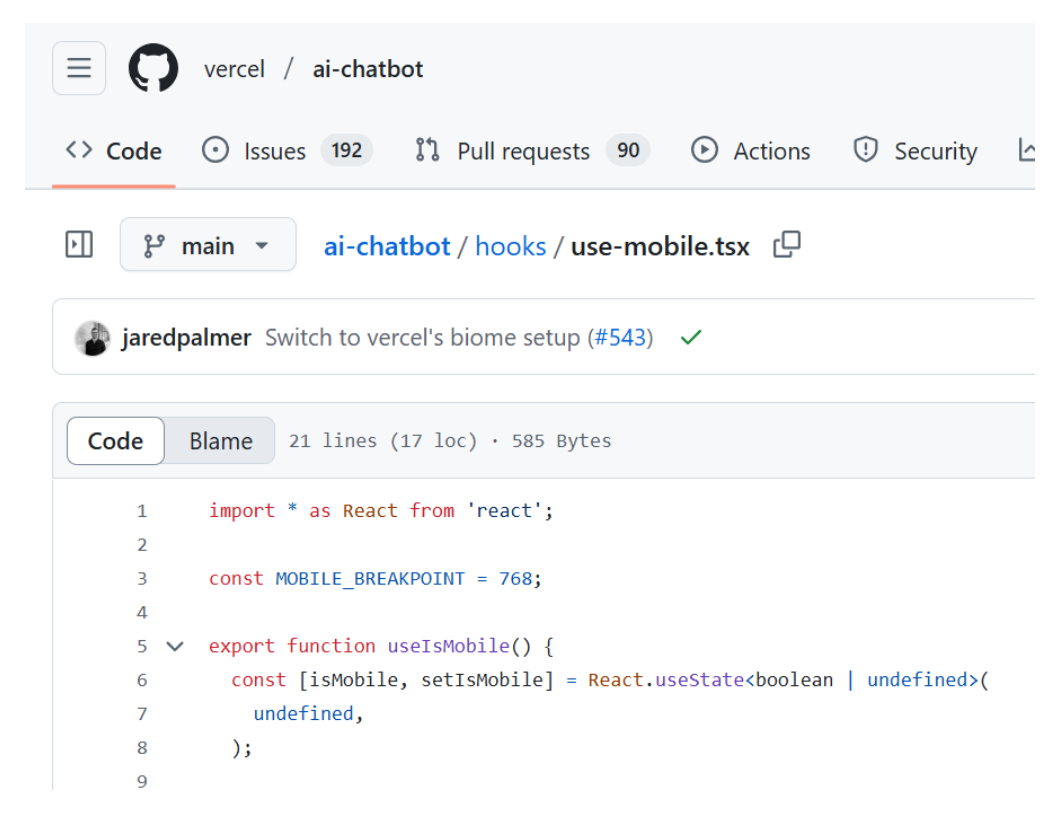Click line number 8
This screenshot has height=816, width=1059.
(142, 747)
